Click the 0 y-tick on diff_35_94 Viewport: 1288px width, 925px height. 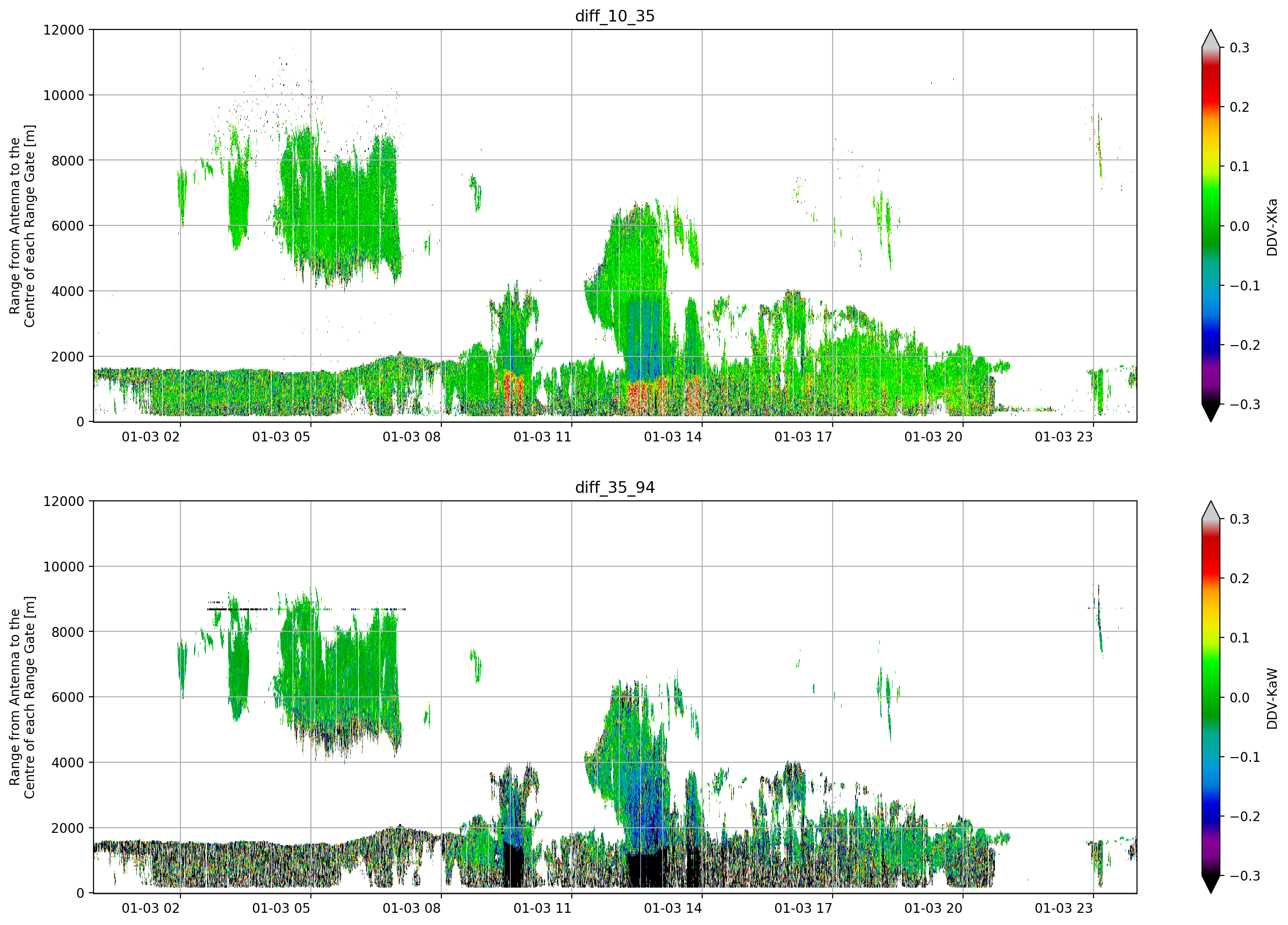(x=80, y=893)
